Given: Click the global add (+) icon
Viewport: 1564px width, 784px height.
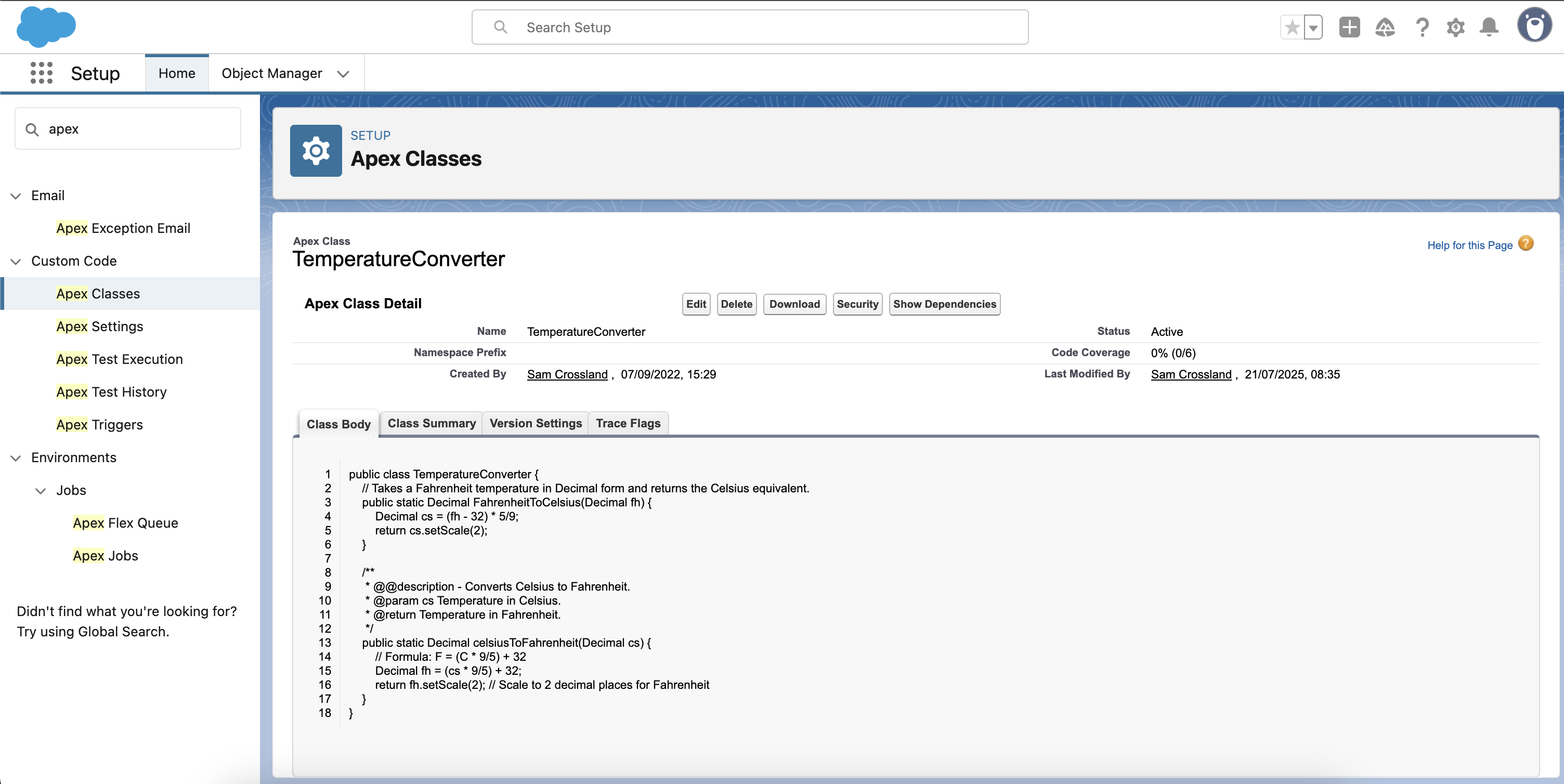Looking at the screenshot, I should (x=1349, y=27).
